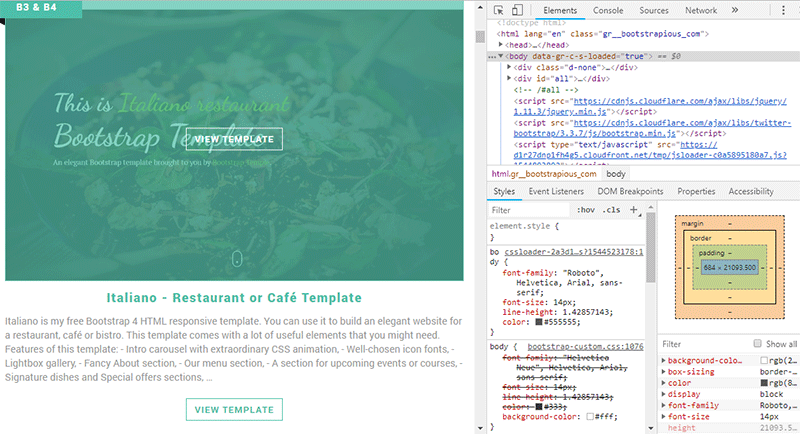Activate the inspect element picker icon
This screenshot has height=434, width=800.
pyautogui.click(x=498, y=10)
